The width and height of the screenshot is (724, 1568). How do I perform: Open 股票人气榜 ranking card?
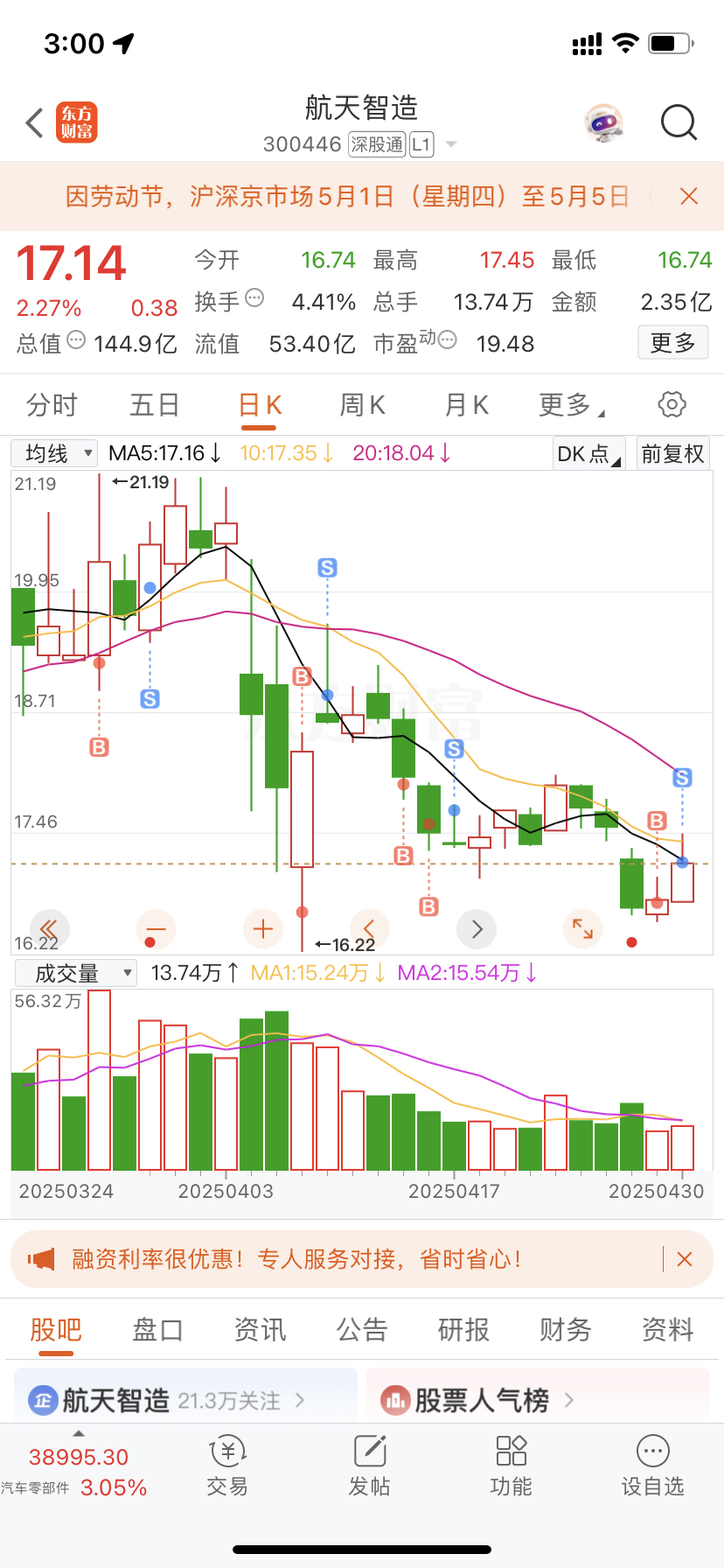pyautogui.click(x=538, y=1397)
